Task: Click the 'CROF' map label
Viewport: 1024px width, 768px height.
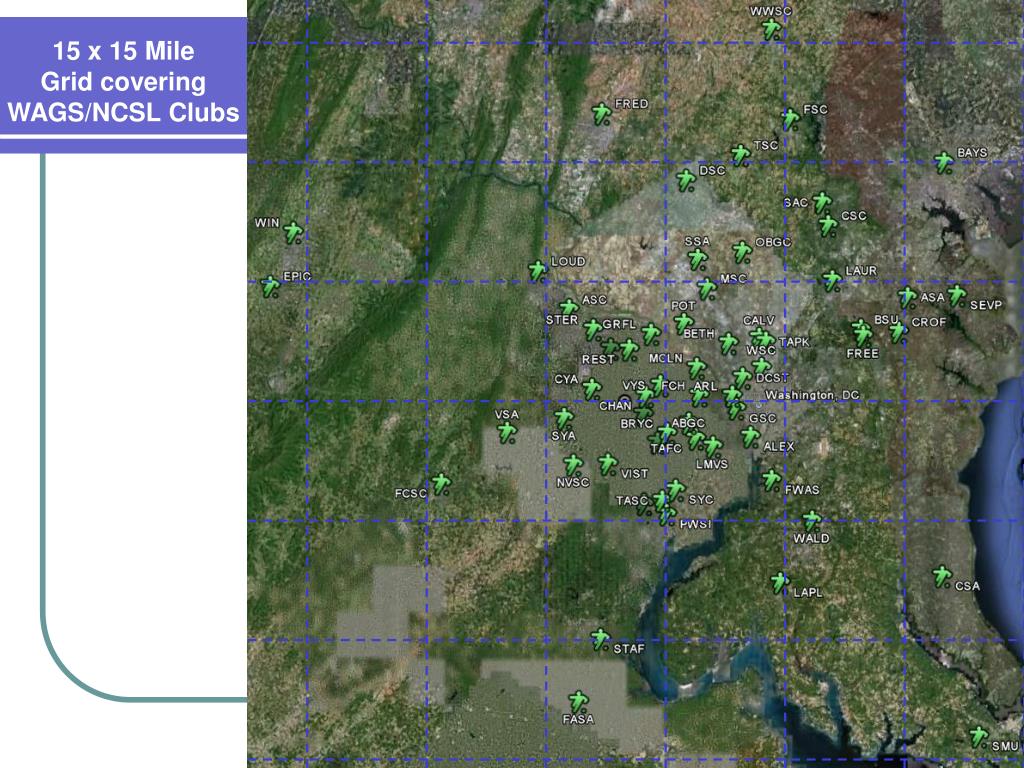Action: tap(929, 322)
